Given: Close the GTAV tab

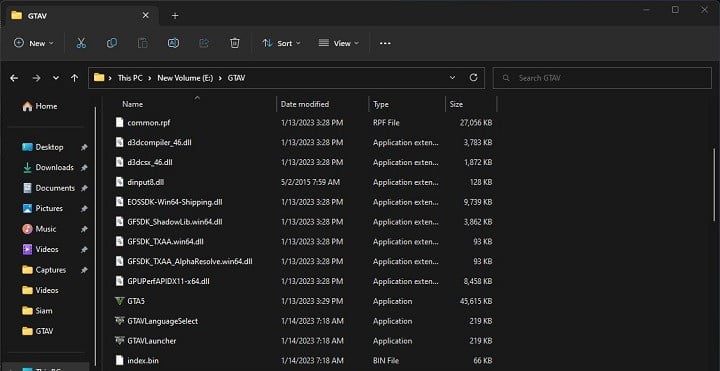Looking at the screenshot, I should click(145, 16).
